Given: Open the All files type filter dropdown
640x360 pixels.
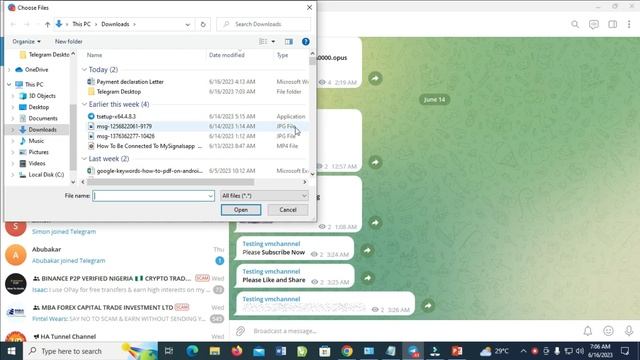Looking at the screenshot, I should click(x=264, y=196).
